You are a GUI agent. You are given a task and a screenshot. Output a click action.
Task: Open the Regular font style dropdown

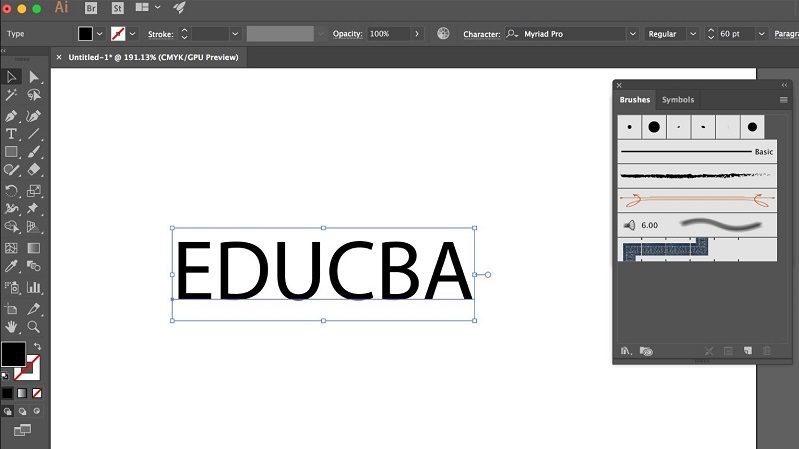tap(693, 34)
